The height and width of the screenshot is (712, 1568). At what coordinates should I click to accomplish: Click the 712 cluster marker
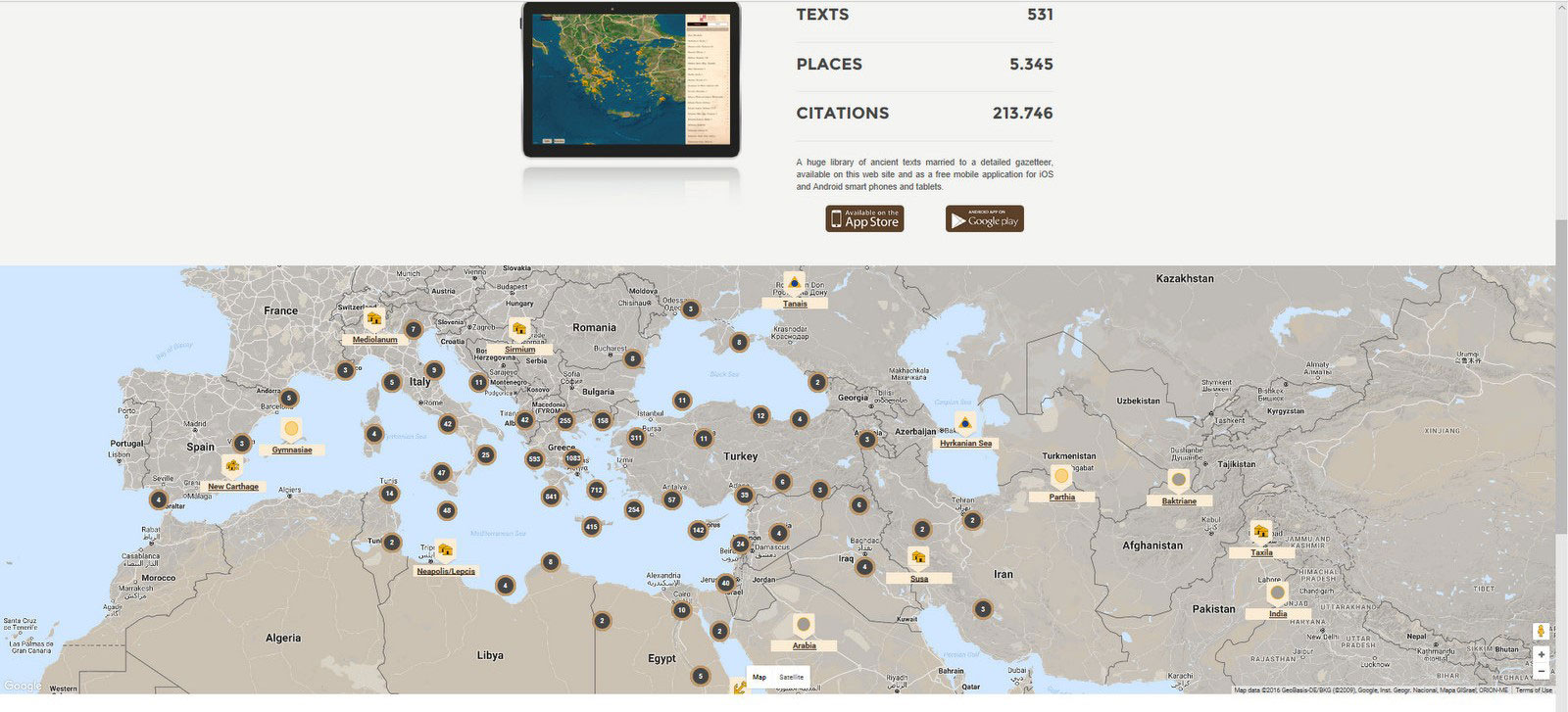tap(596, 490)
